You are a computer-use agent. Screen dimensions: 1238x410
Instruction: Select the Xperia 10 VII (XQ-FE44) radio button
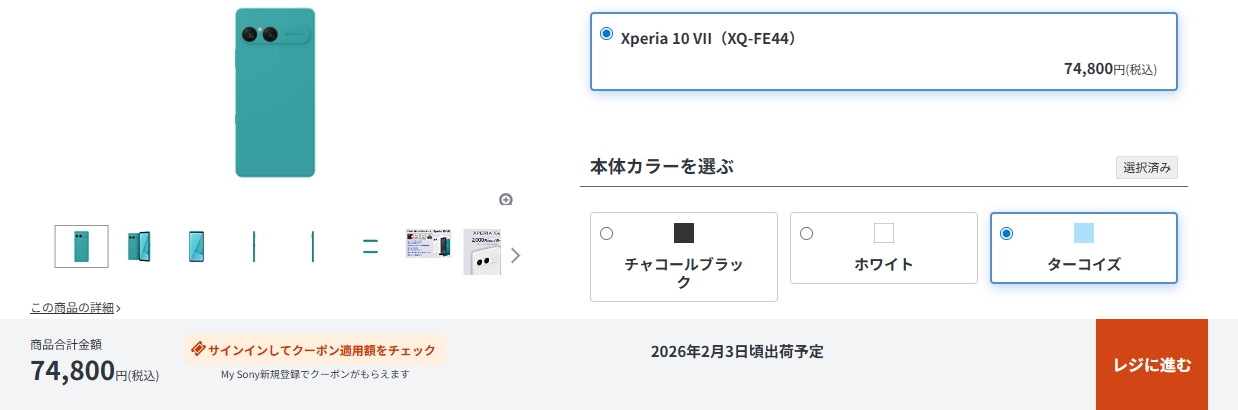(606, 34)
